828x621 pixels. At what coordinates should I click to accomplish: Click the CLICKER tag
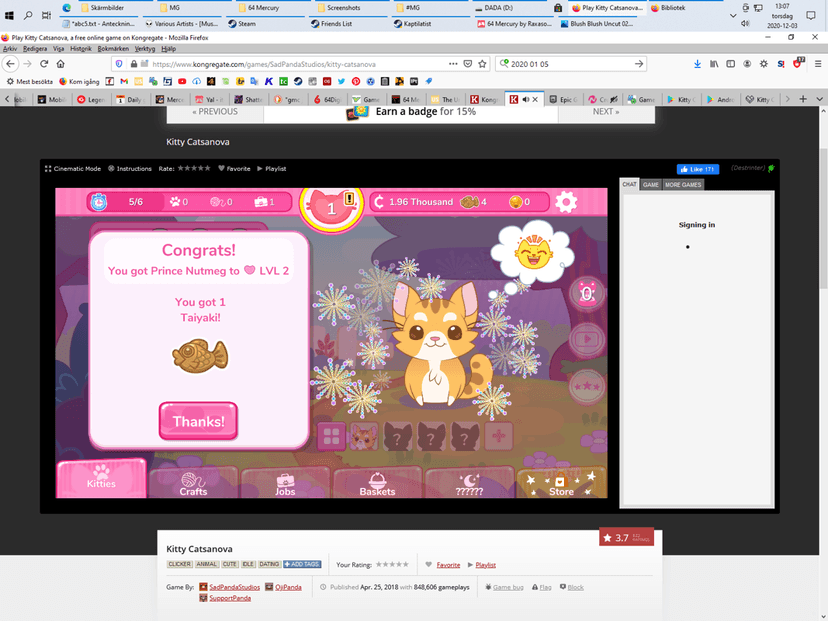(180, 564)
